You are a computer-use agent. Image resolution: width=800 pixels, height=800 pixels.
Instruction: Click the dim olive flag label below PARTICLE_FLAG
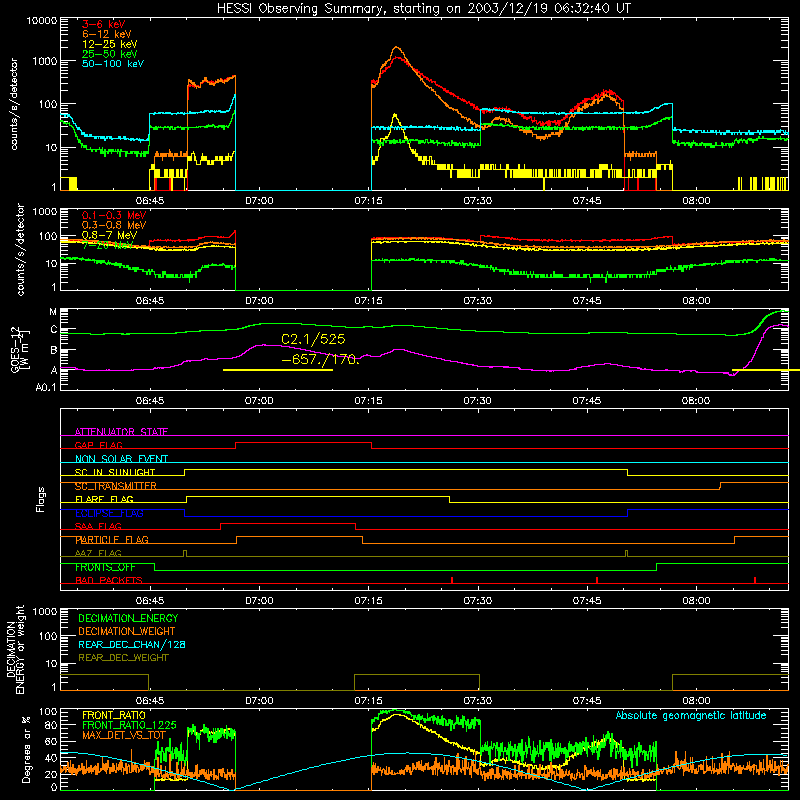click(98, 553)
